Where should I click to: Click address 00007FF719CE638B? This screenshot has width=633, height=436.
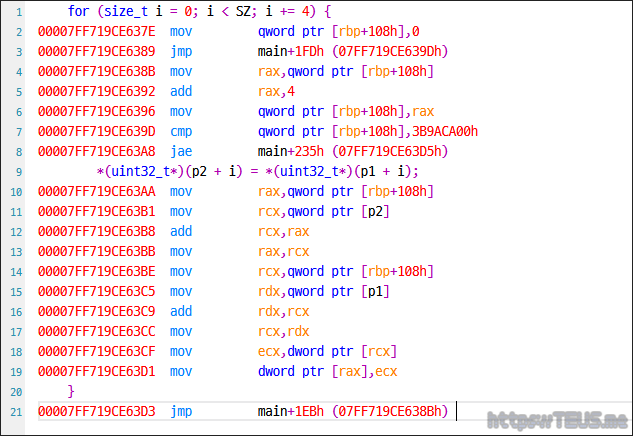(96, 71)
